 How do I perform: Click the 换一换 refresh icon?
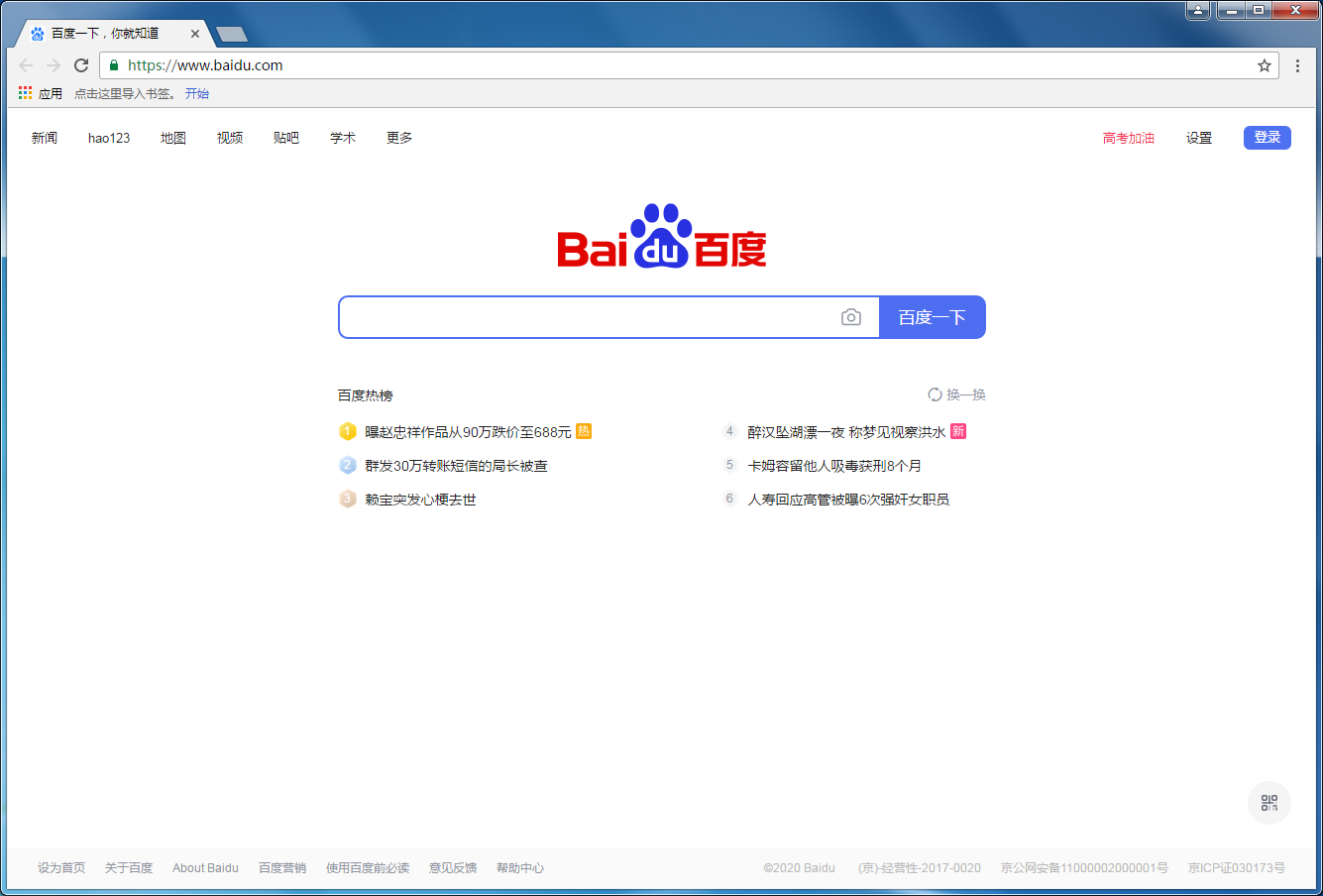[x=935, y=394]
